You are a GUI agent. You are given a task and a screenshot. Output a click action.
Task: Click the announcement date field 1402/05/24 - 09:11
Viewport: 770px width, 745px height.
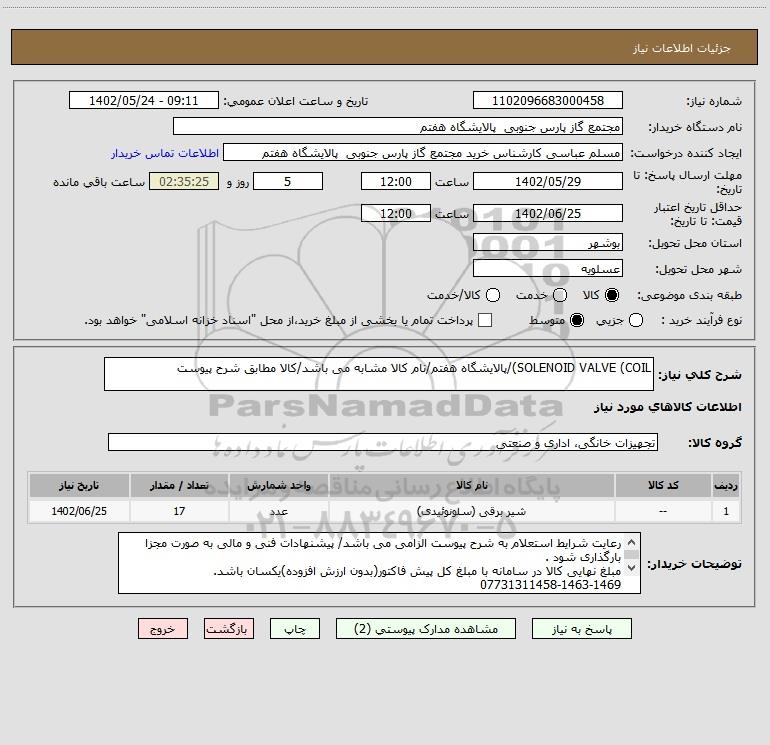pyautogui.click(x=143, y=100)
